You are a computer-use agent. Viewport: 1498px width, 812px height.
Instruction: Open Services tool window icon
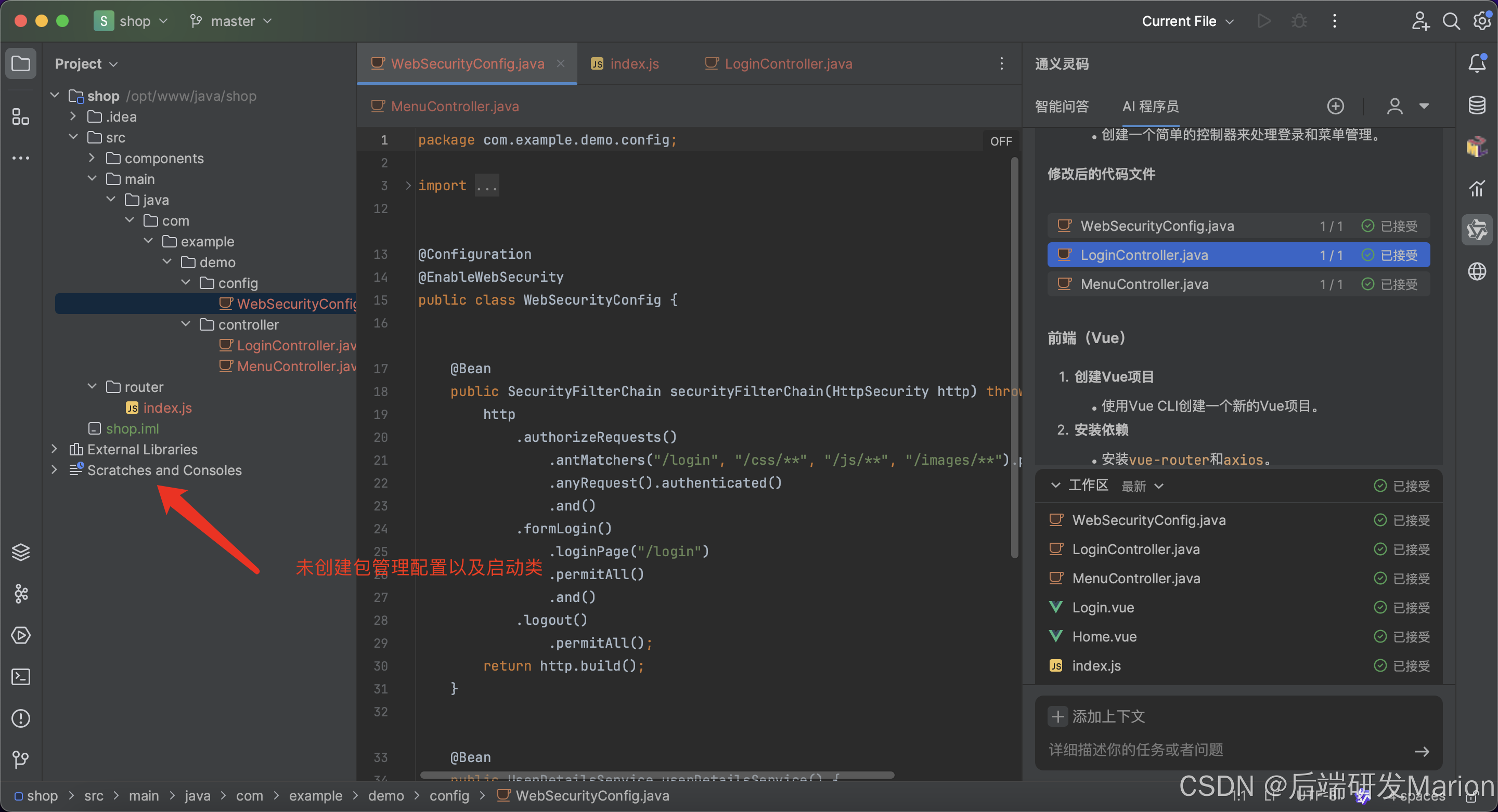(x=21, y=635)
